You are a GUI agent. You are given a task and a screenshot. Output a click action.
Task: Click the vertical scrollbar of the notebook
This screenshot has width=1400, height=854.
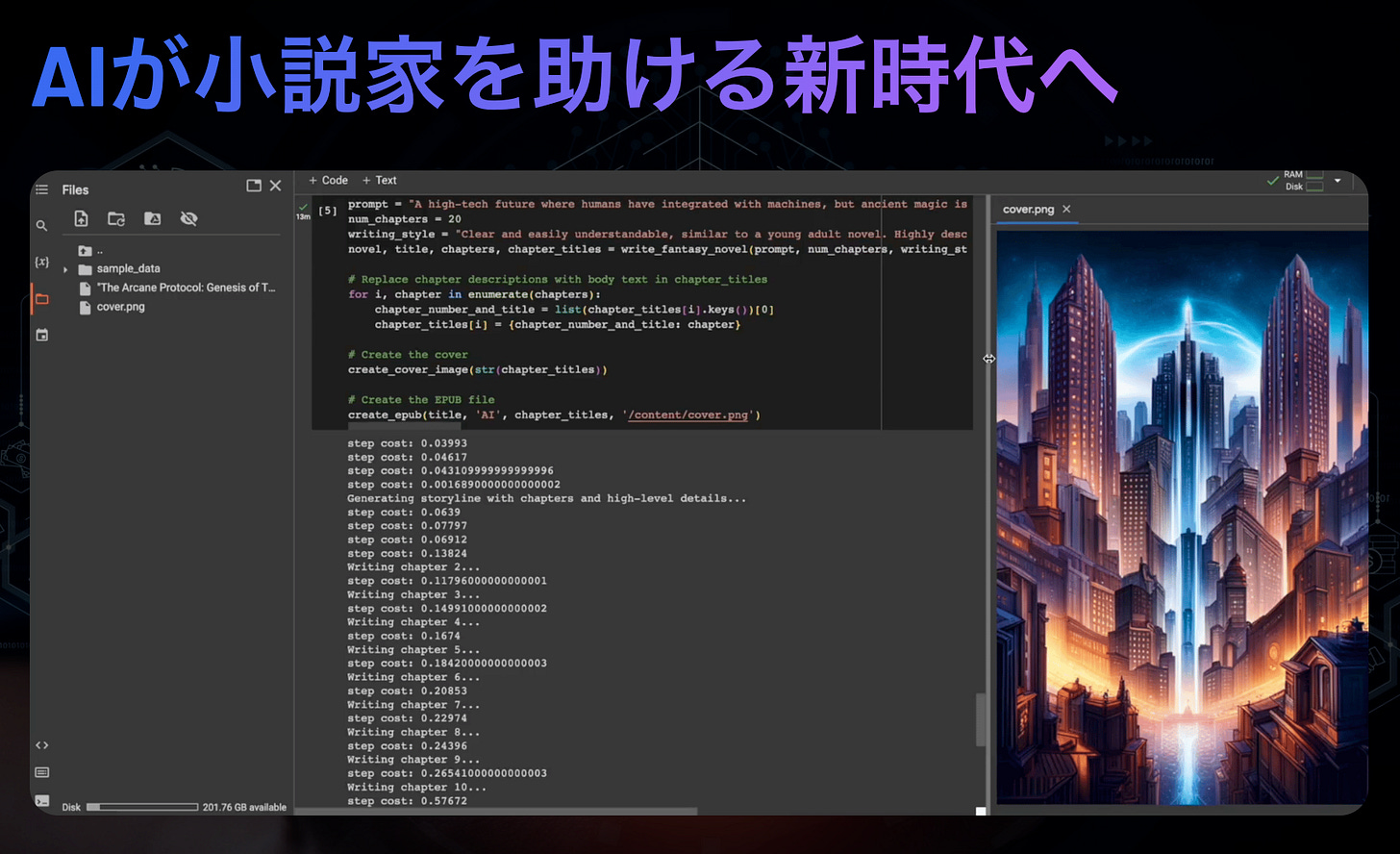981,719
